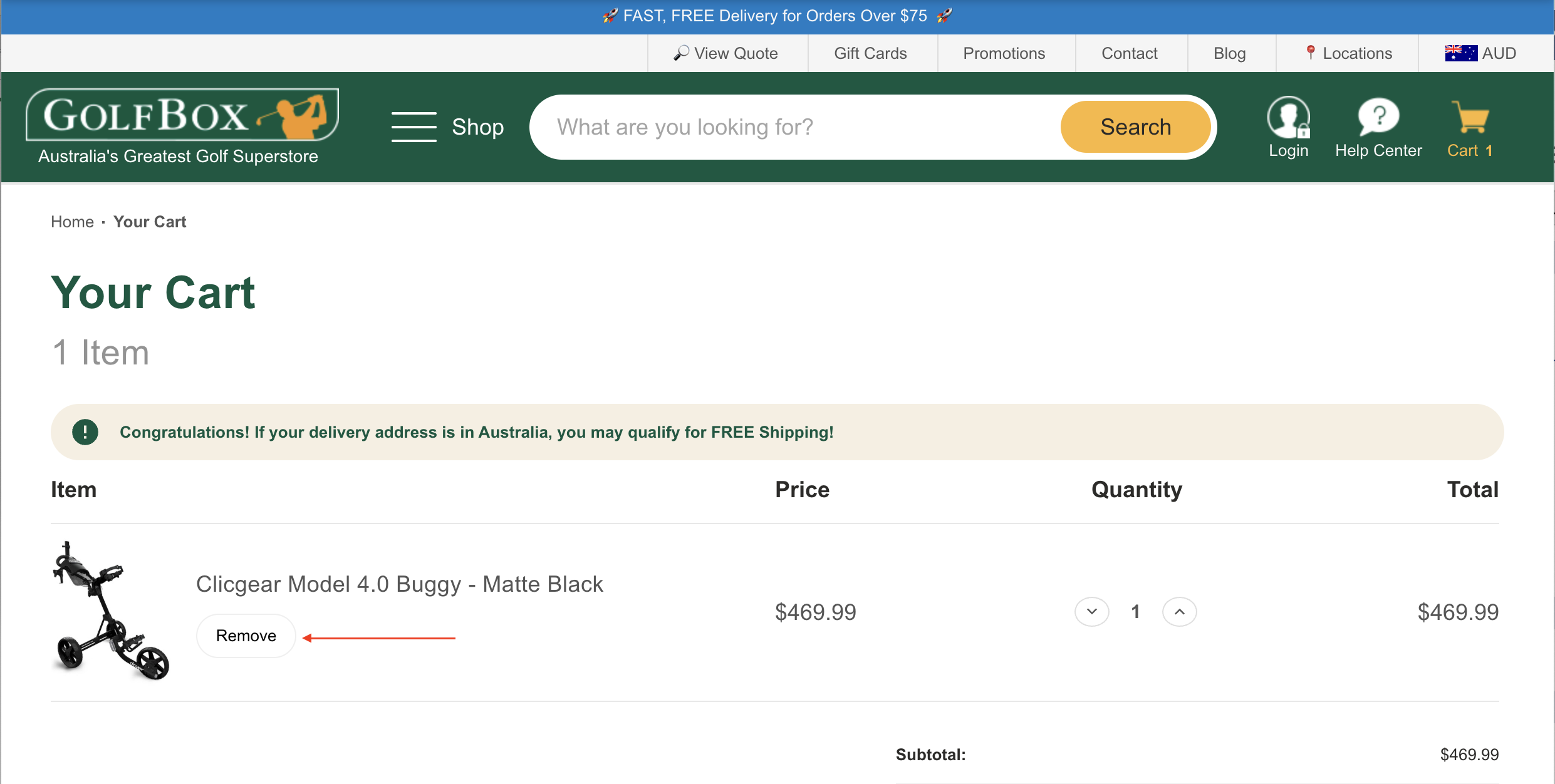The height and width of the screenshot is (784, 1555).
Task: Go to Home via the breadcrumb
Action: click(72, 222)
